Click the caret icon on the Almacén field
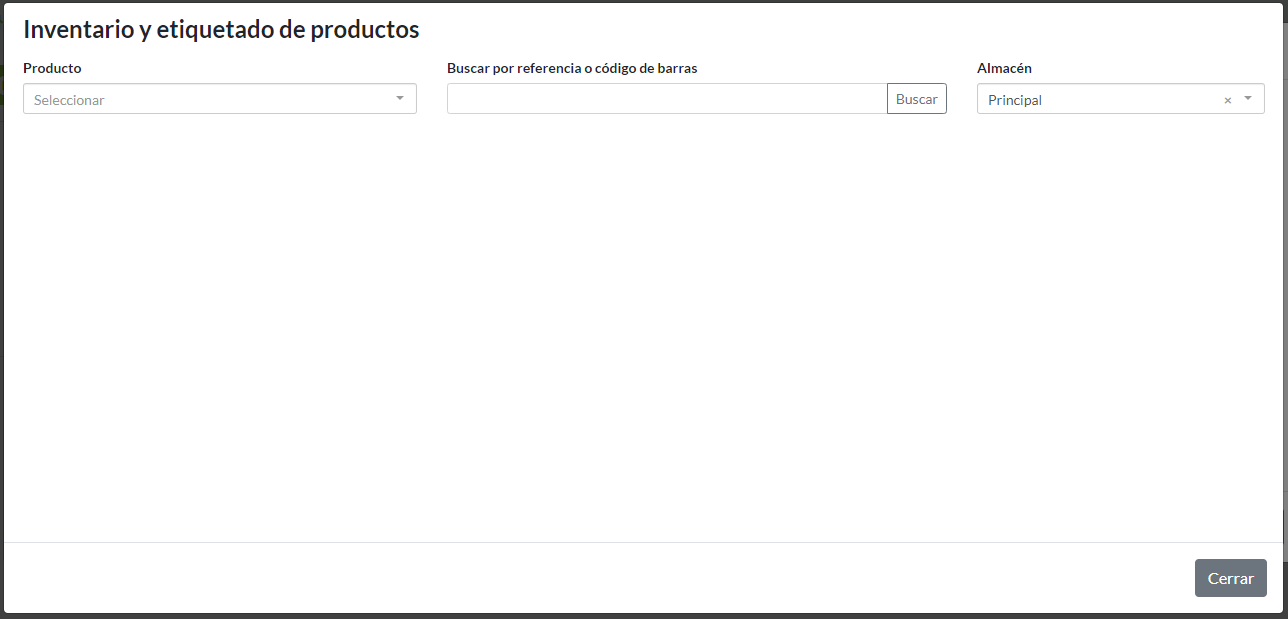This screenshot has height=619, width=1288. [x=1247, y=98]
